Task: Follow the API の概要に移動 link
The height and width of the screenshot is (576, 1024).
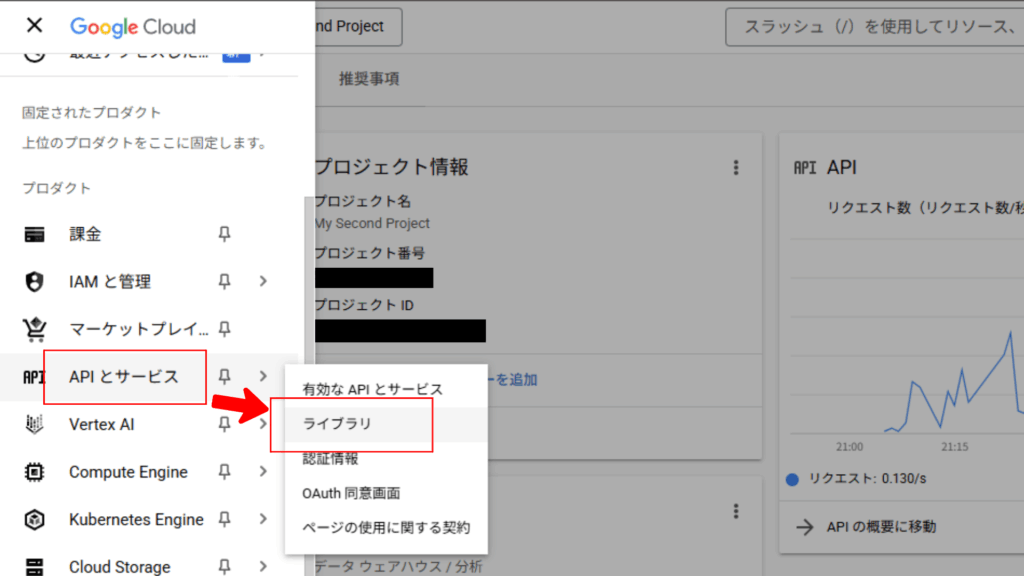Action: coord(882,527)
